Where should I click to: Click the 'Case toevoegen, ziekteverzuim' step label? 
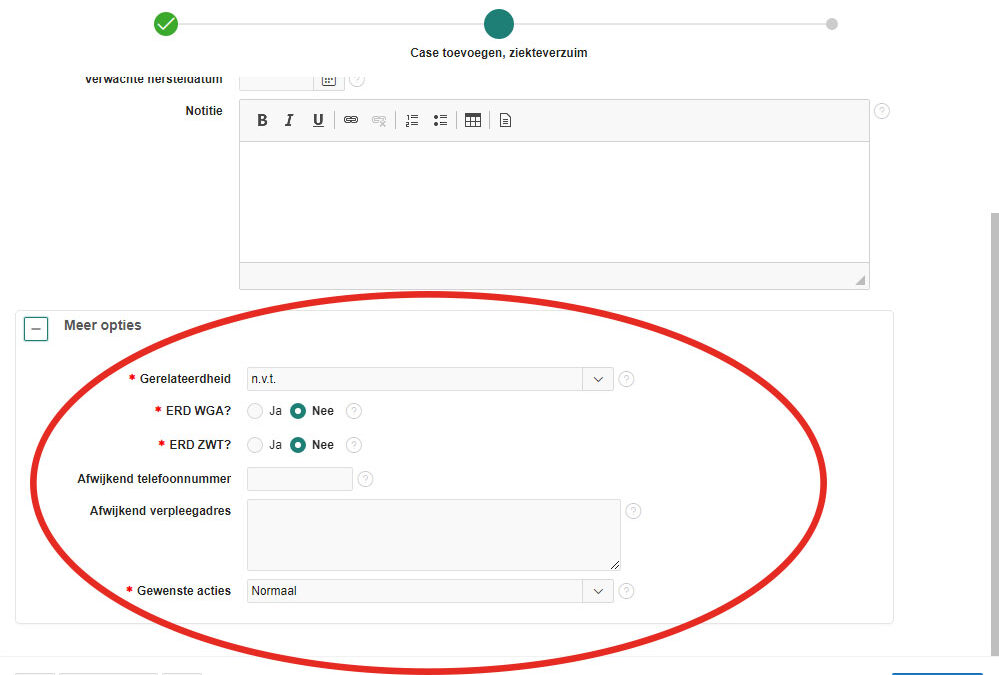pos(499,53)
